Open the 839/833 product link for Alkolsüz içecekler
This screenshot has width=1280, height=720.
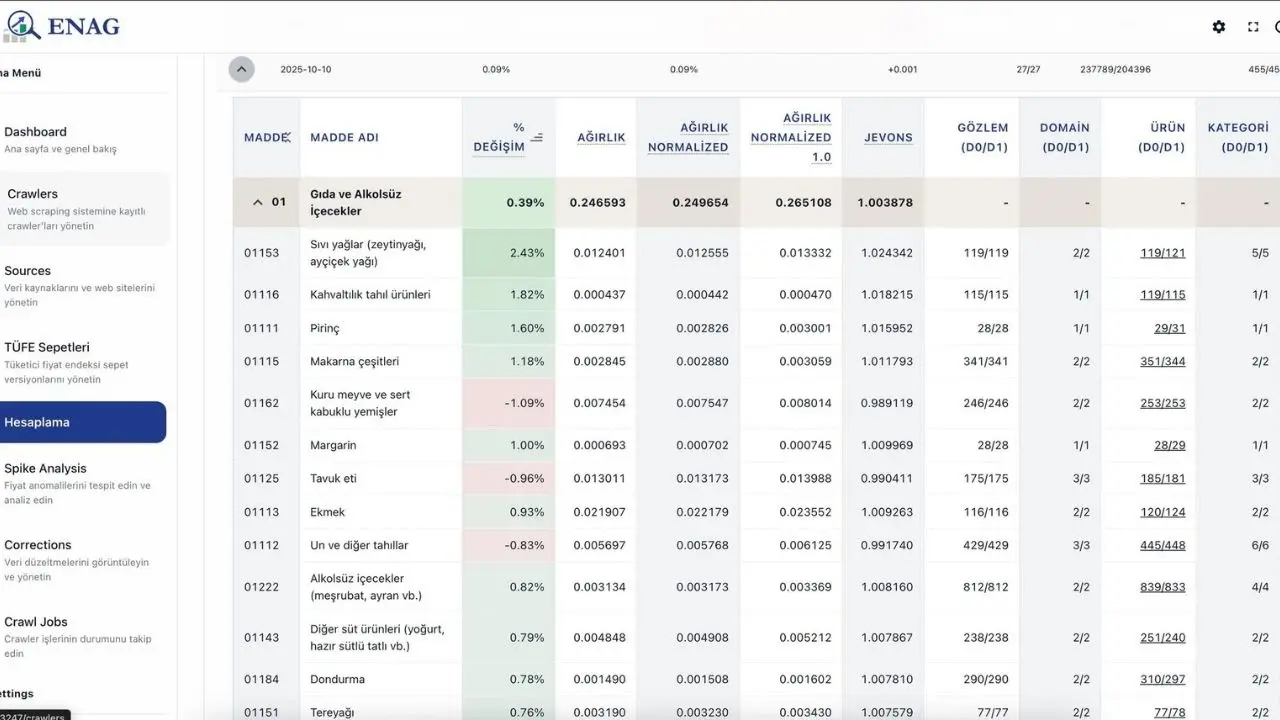(x=1162, y=587)
